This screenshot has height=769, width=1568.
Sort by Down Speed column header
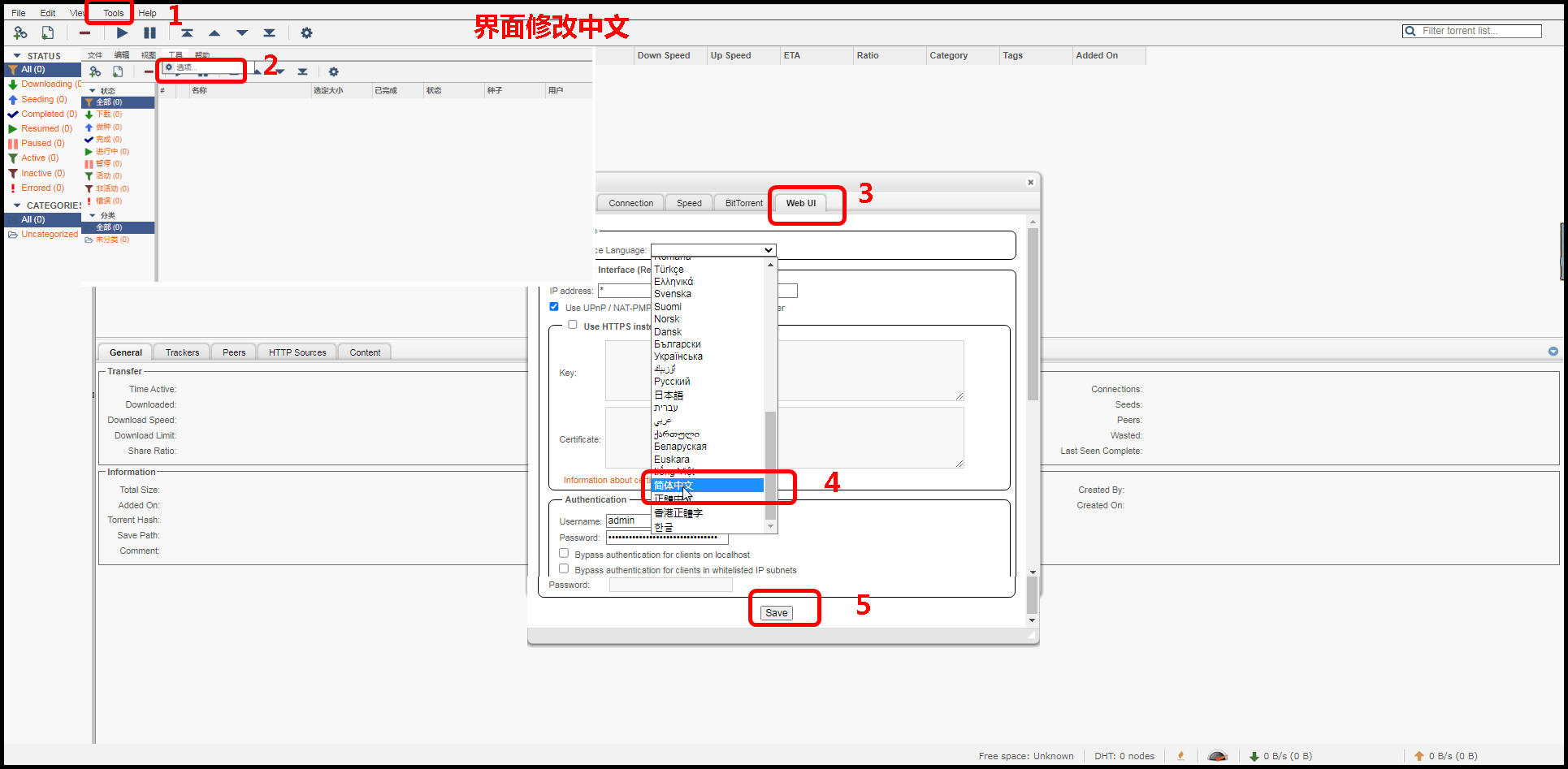point(670,55)
